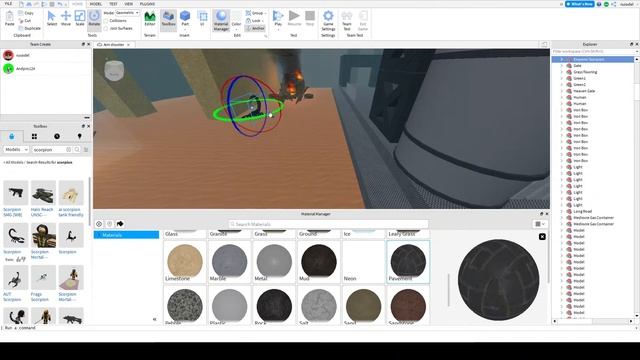Enable the Collisions checkbox
This screenshot has height=360, width=640.
point(106,20)
